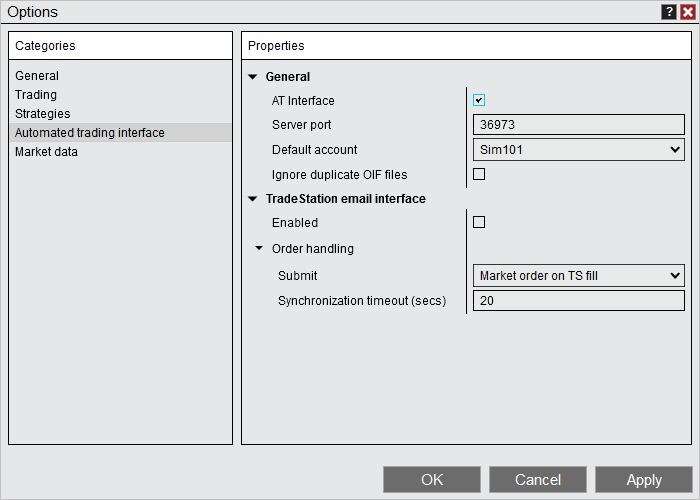Open the help question mark icon
The height and width of the screenshot is (500, 700).
point(669,12)
